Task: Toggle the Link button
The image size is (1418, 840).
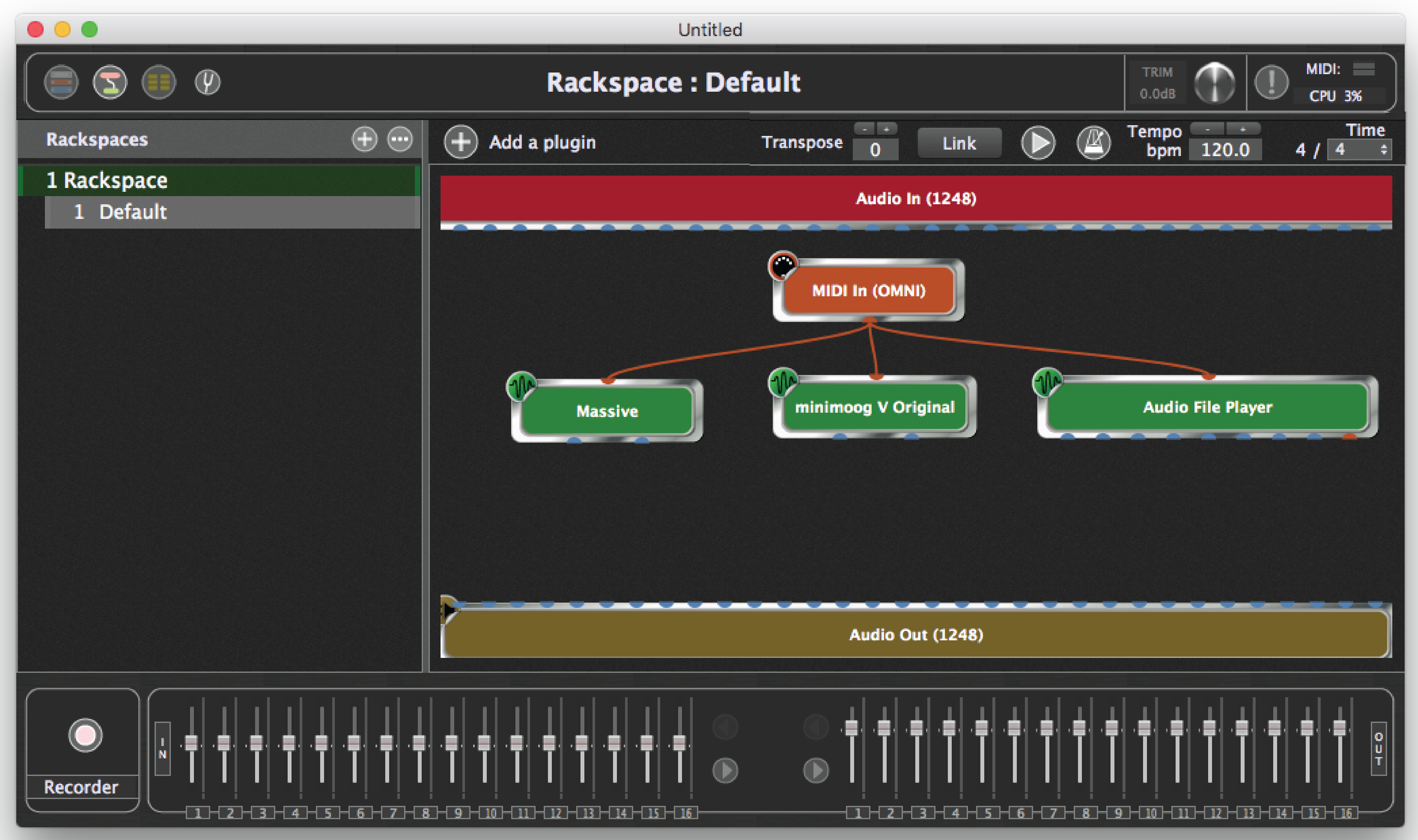Action: click(959, 143)
